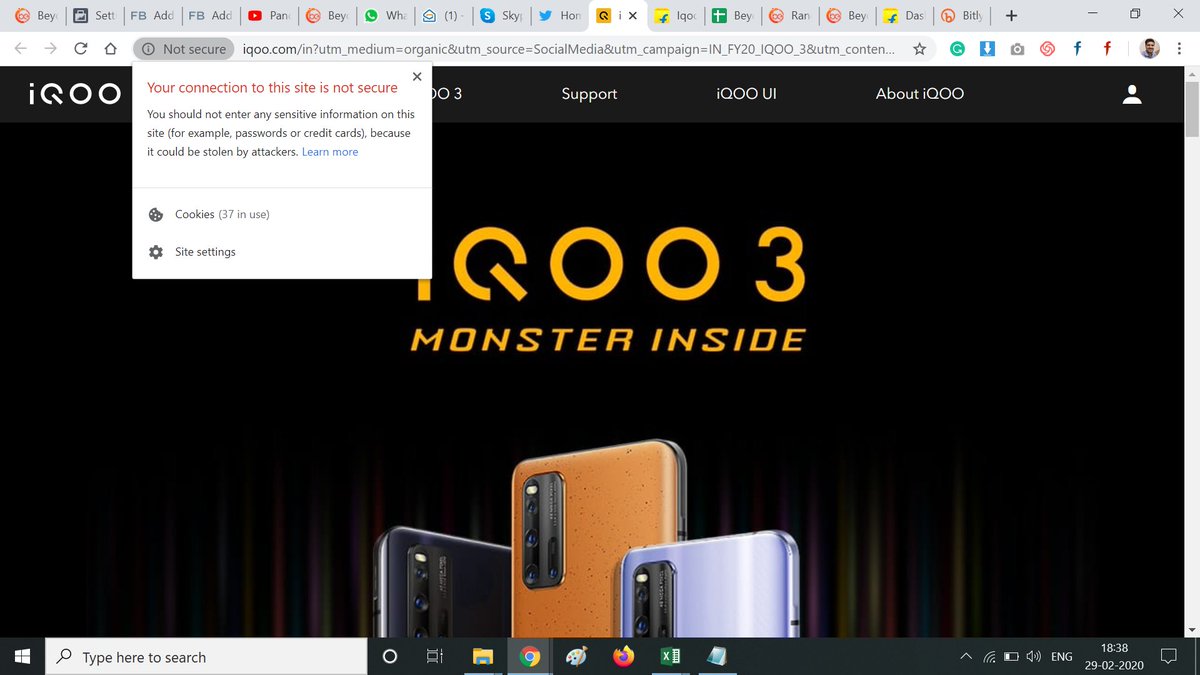Screen dimensions: 1200x675
Task: Click the blue f extension icon
Action: coord(1077,48)
